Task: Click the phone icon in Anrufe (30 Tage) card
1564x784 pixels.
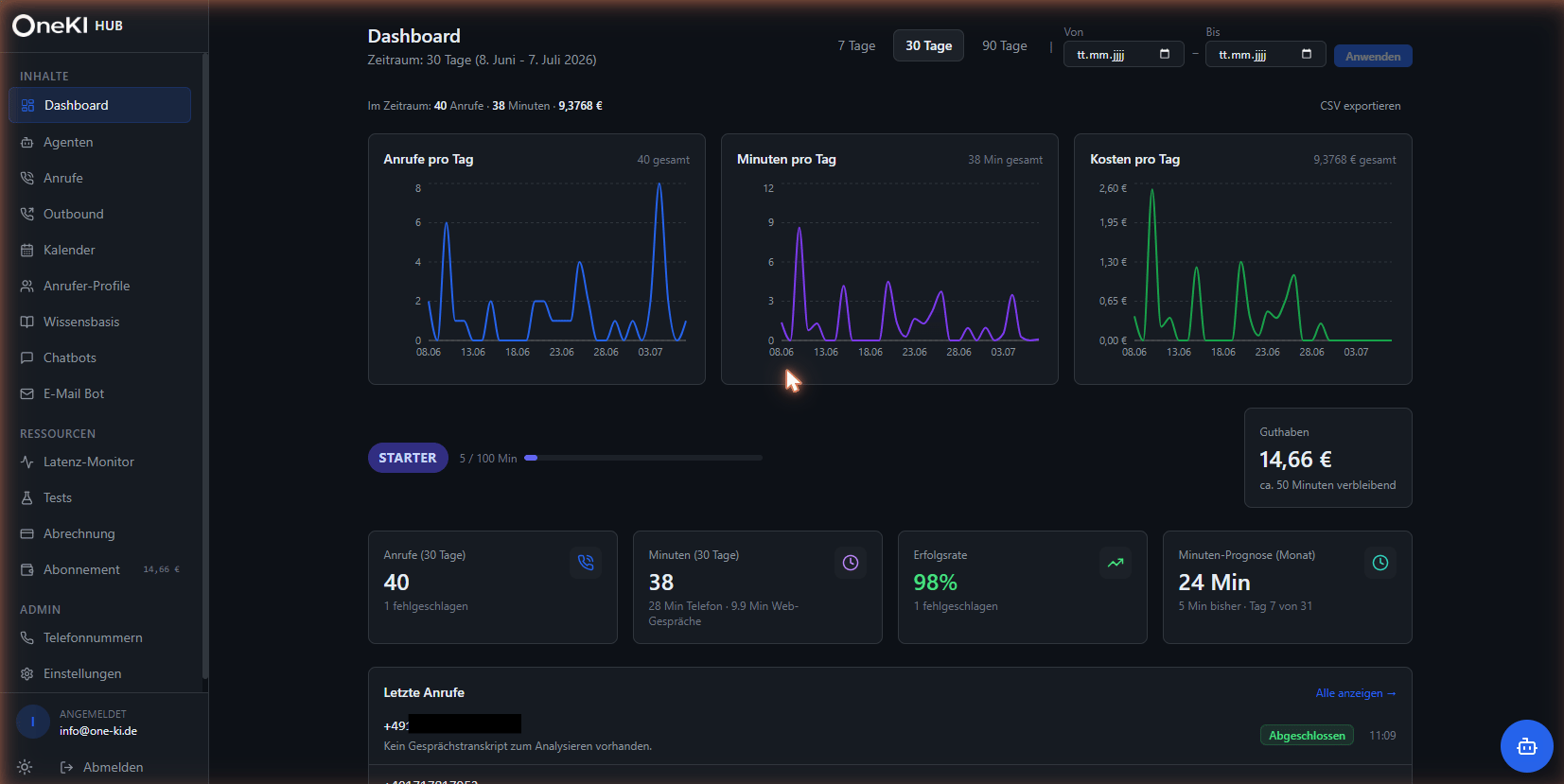Action: click(x=586, y=562)
